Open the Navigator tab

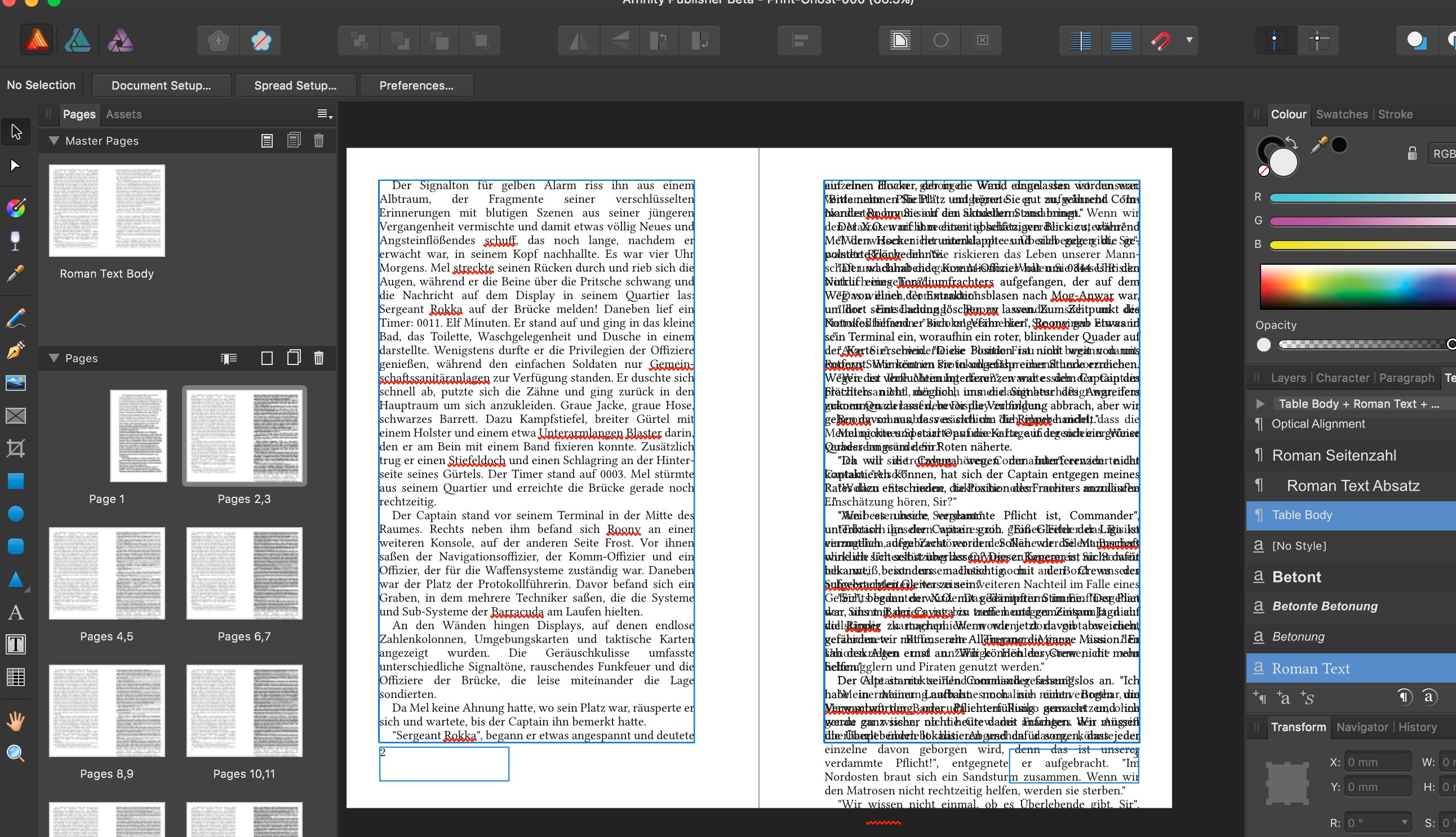coord(1362,727)
